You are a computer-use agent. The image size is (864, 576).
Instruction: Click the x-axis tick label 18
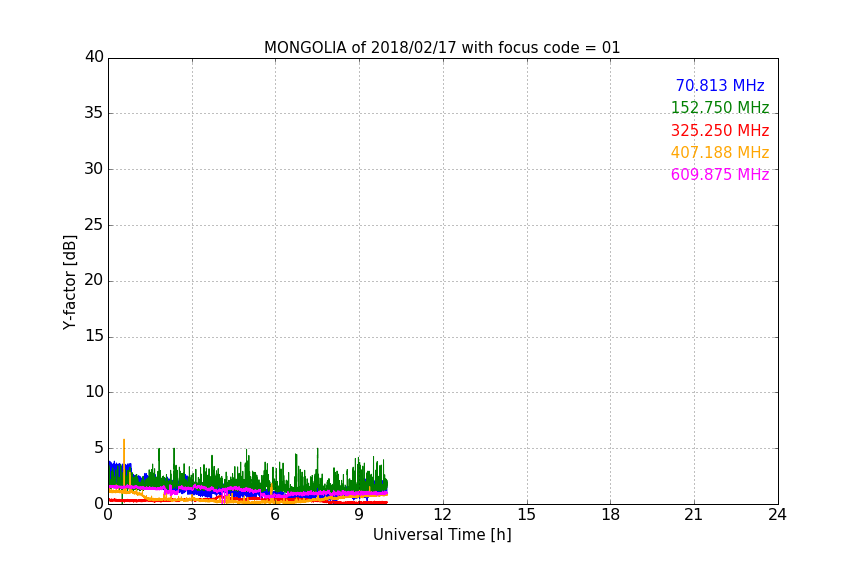tap(611, 515)
